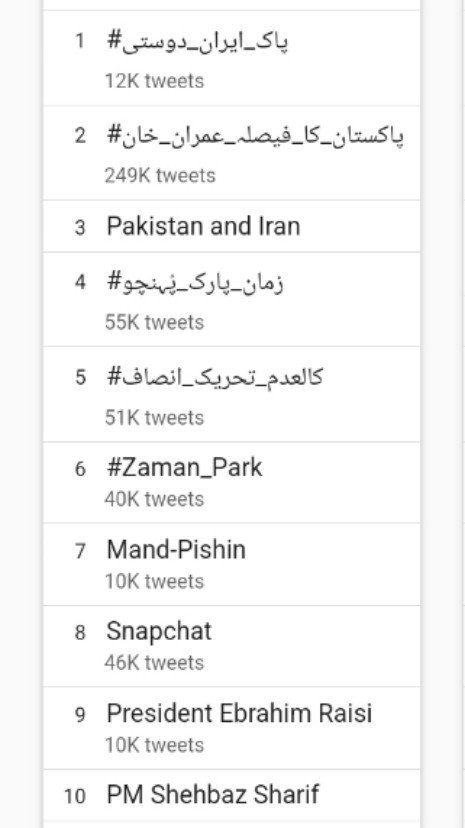Click the 249K tweets count label

tap(160, 175)
